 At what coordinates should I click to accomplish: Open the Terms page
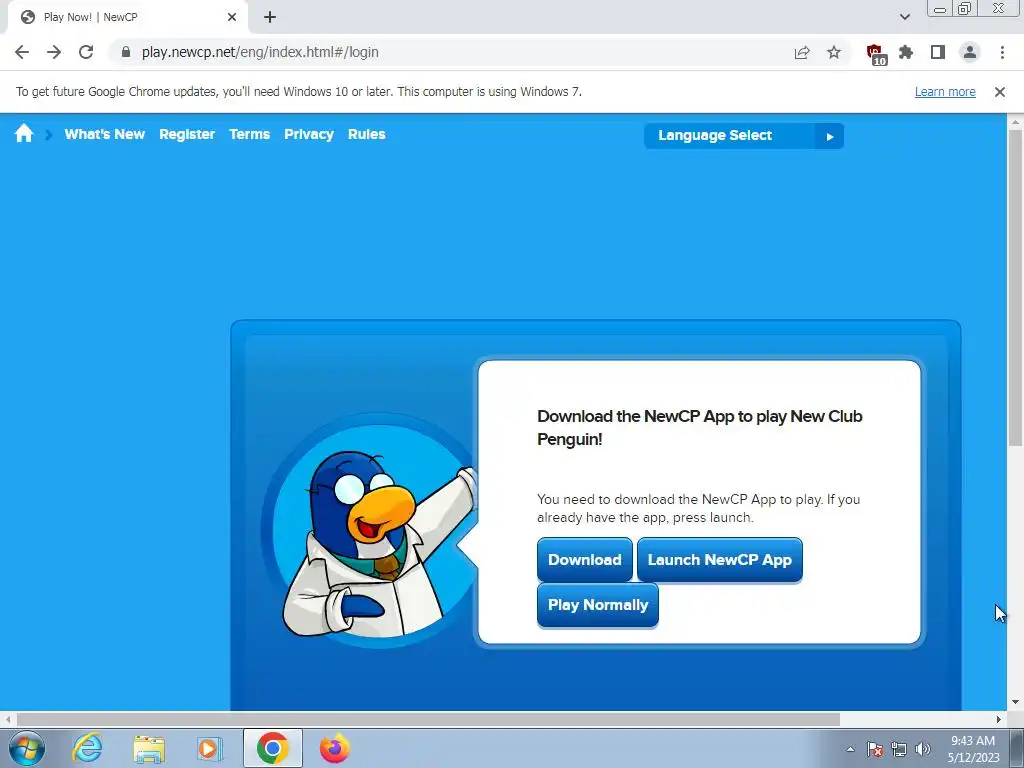249,134
